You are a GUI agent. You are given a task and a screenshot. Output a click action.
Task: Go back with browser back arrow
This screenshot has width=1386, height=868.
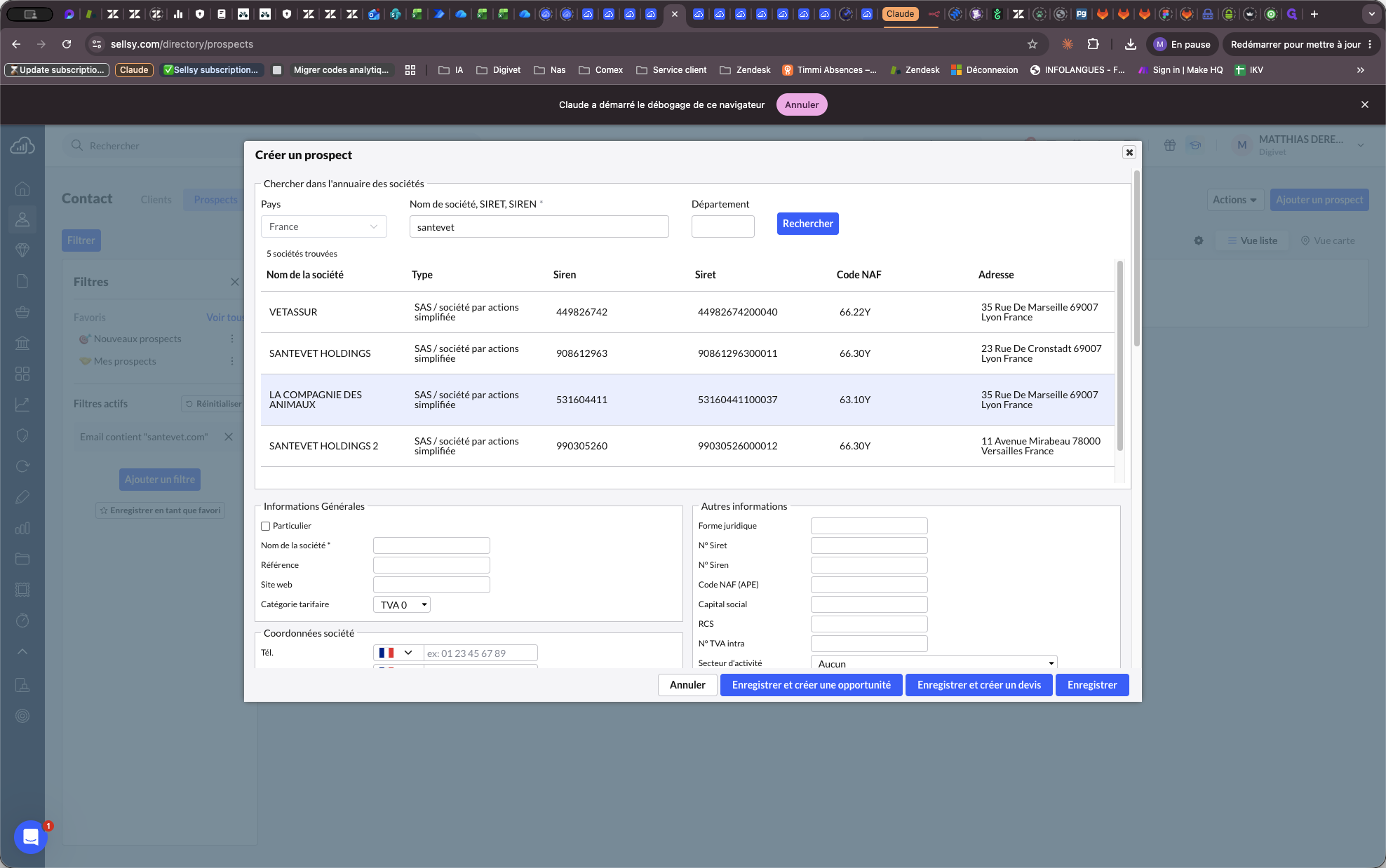pyautogui.click(x=16, y=44)
